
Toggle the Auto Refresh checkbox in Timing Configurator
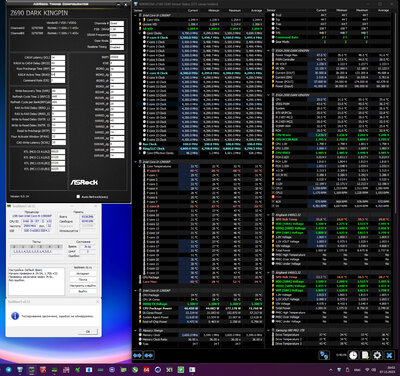pyautogui.click(x=78, y=197)
